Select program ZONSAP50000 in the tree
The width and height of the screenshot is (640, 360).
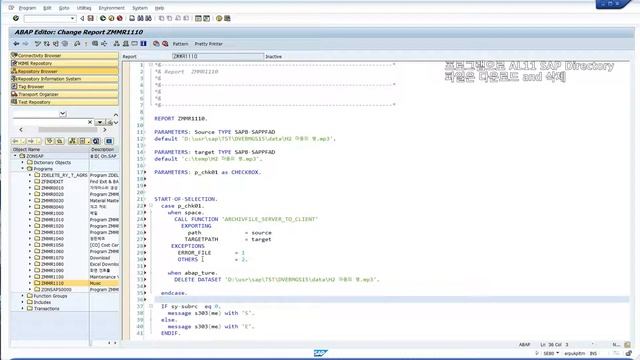point(56,289)
